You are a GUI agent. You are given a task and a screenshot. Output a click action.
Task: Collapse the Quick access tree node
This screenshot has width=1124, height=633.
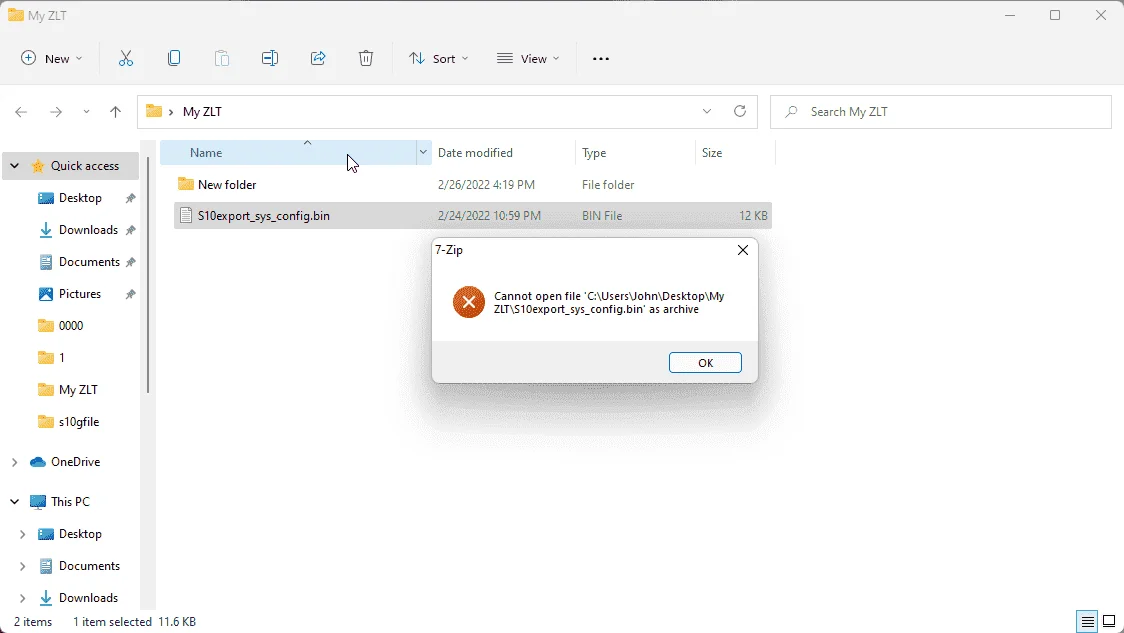pos(14,166)
